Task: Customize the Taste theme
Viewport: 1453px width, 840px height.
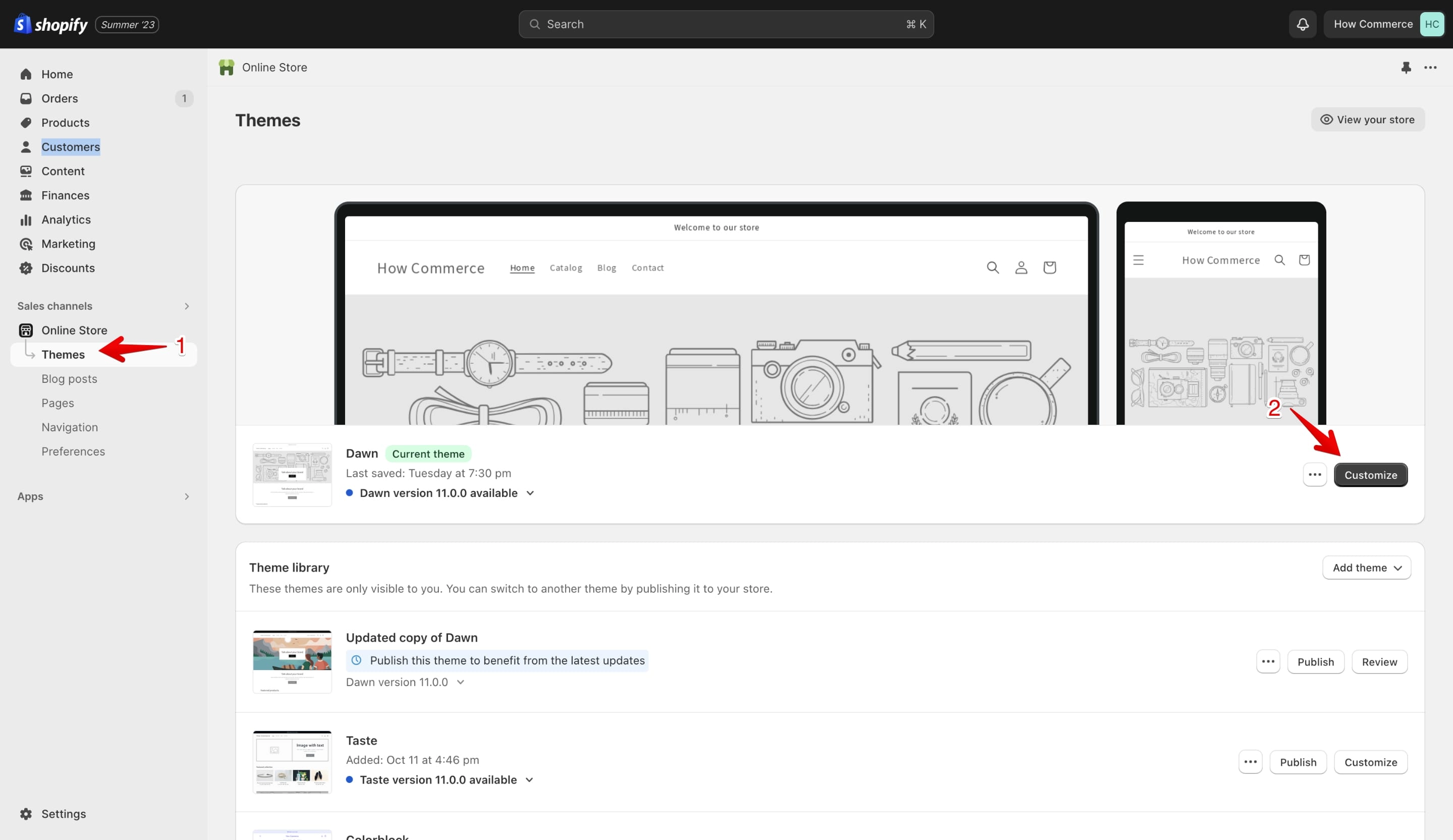Action: [x=1371, y=762]
